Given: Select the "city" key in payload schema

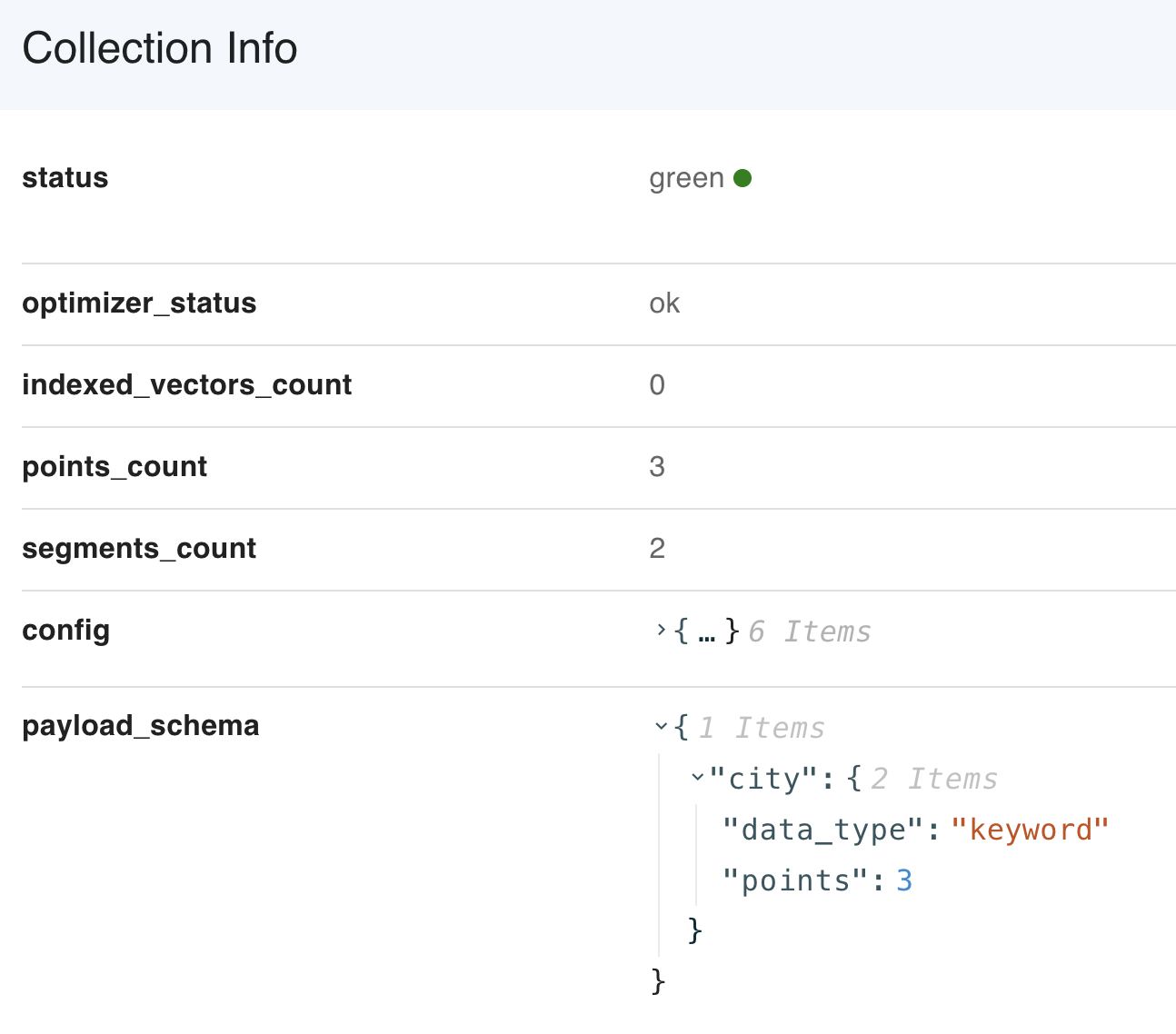Looking at the screenshot, I should point(764,779).
